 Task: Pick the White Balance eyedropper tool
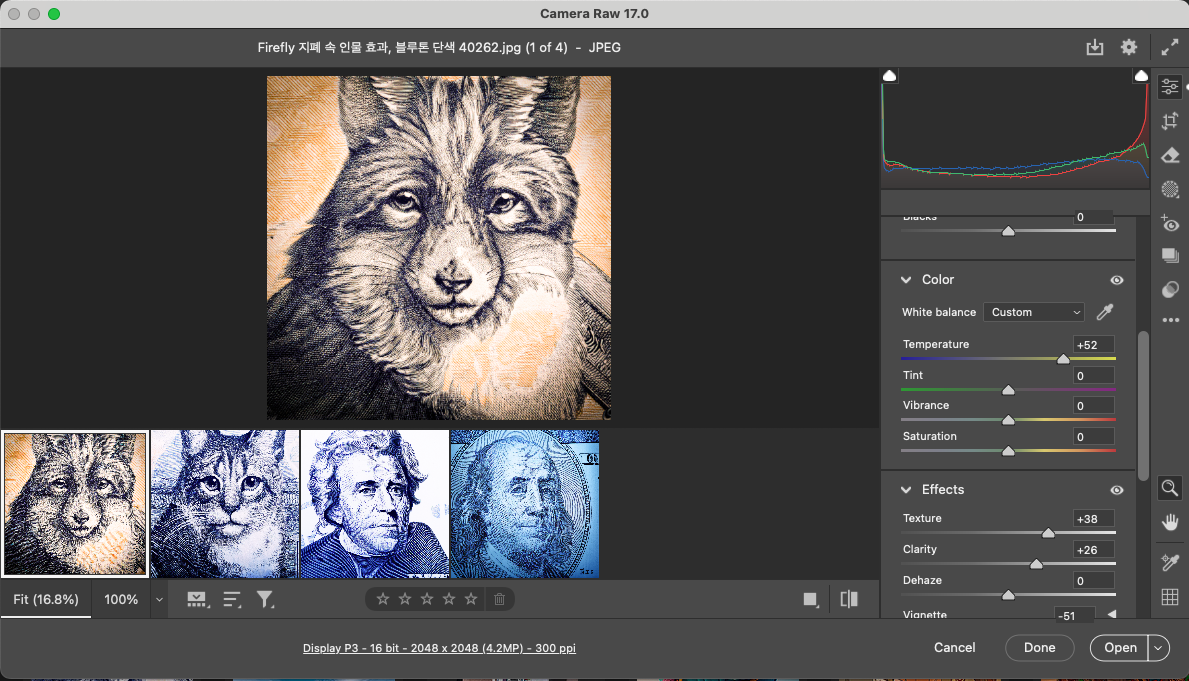(1105, 312)
